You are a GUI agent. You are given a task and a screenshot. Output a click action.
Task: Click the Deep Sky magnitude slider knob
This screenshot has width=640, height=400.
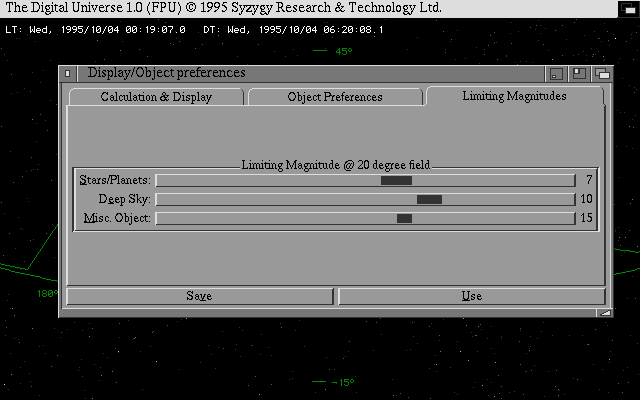(429, 200)
